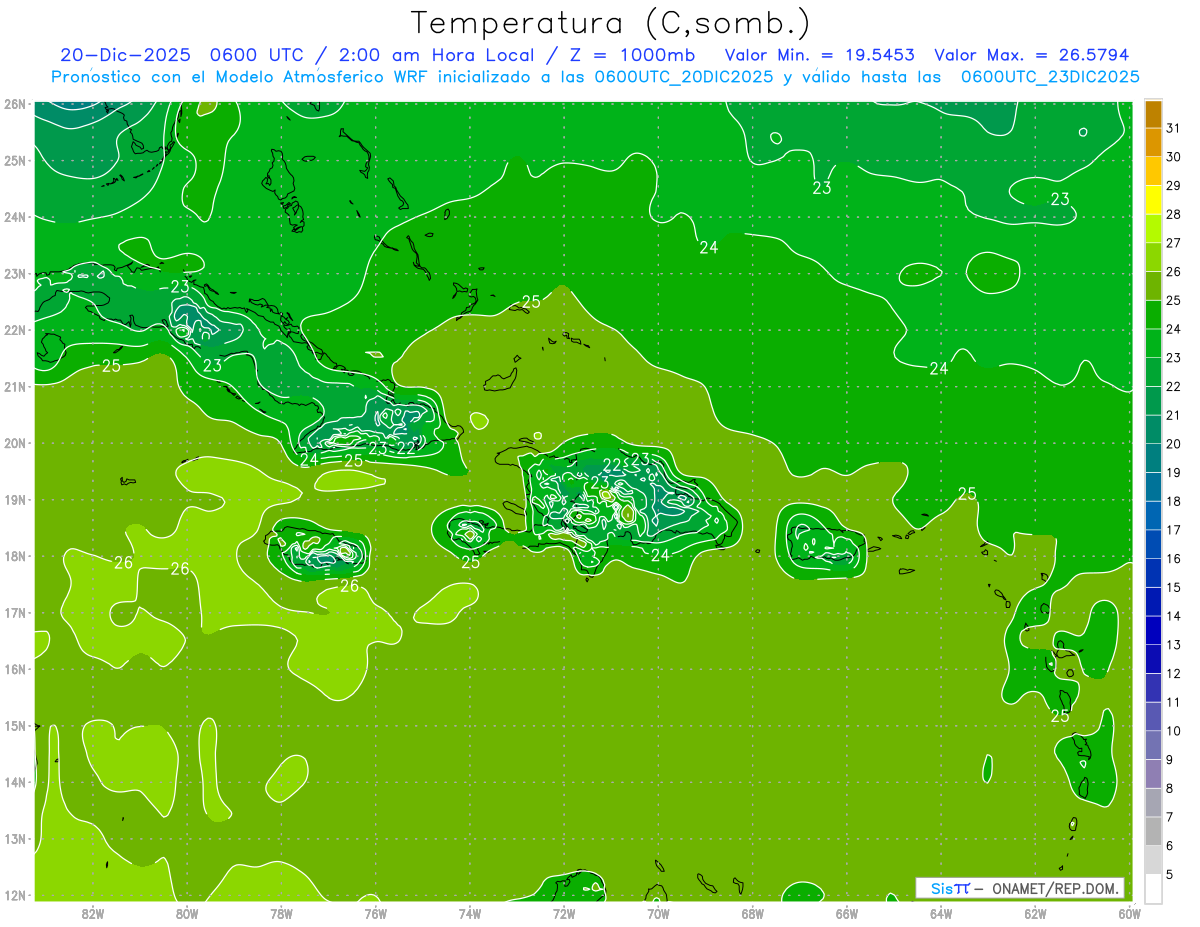This screenshot has height=927, width=1200.
Task: Click longitude axis label "78W"
Action: (x=281, y=913)
